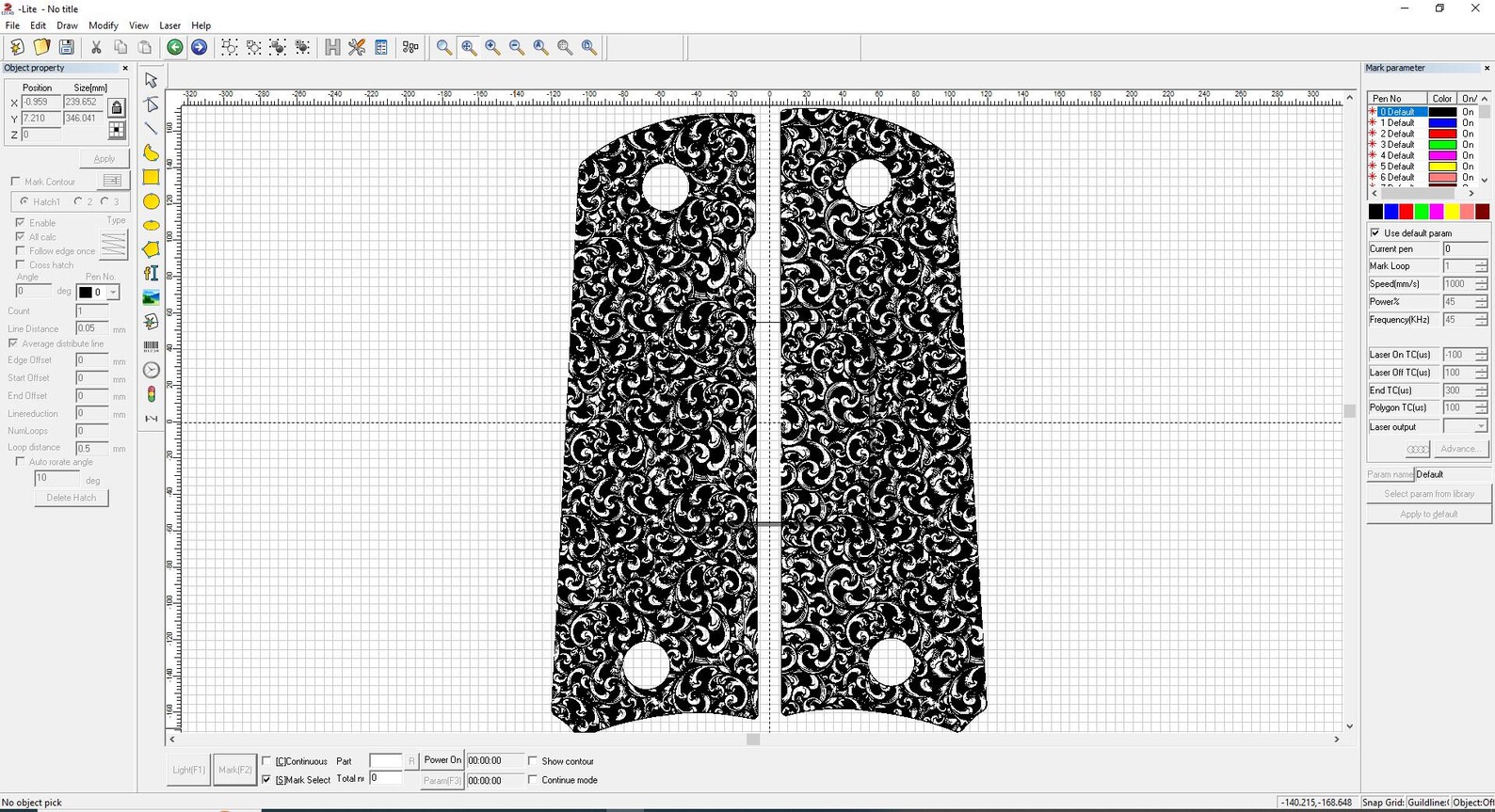Select the barcode tool
Image resolution: width=1495 pixels, height=812 pixels.
click(151, 346)
